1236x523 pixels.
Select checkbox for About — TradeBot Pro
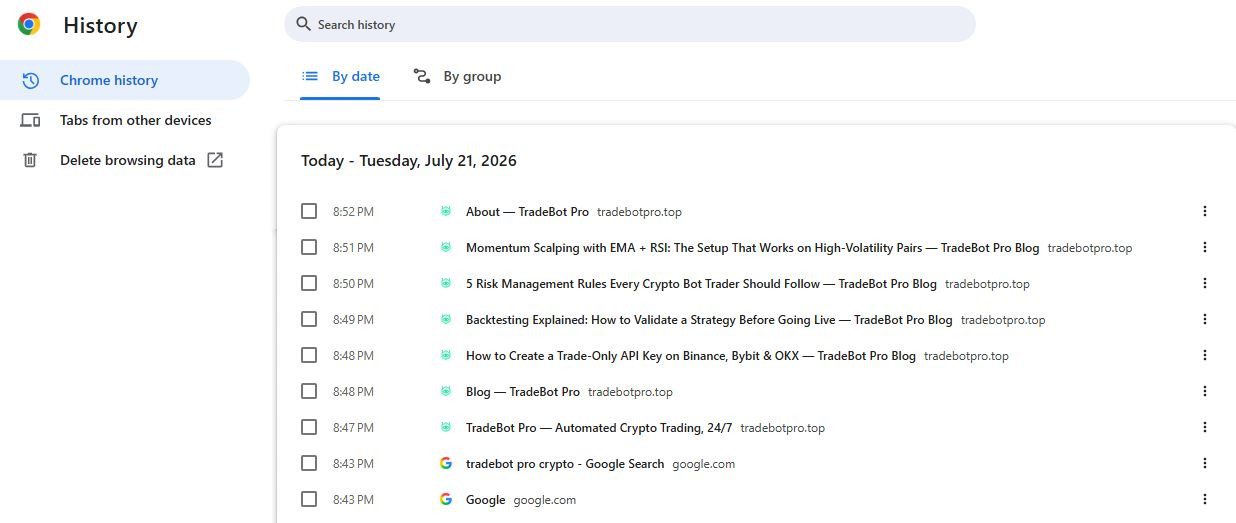click(x=309, y=211)
